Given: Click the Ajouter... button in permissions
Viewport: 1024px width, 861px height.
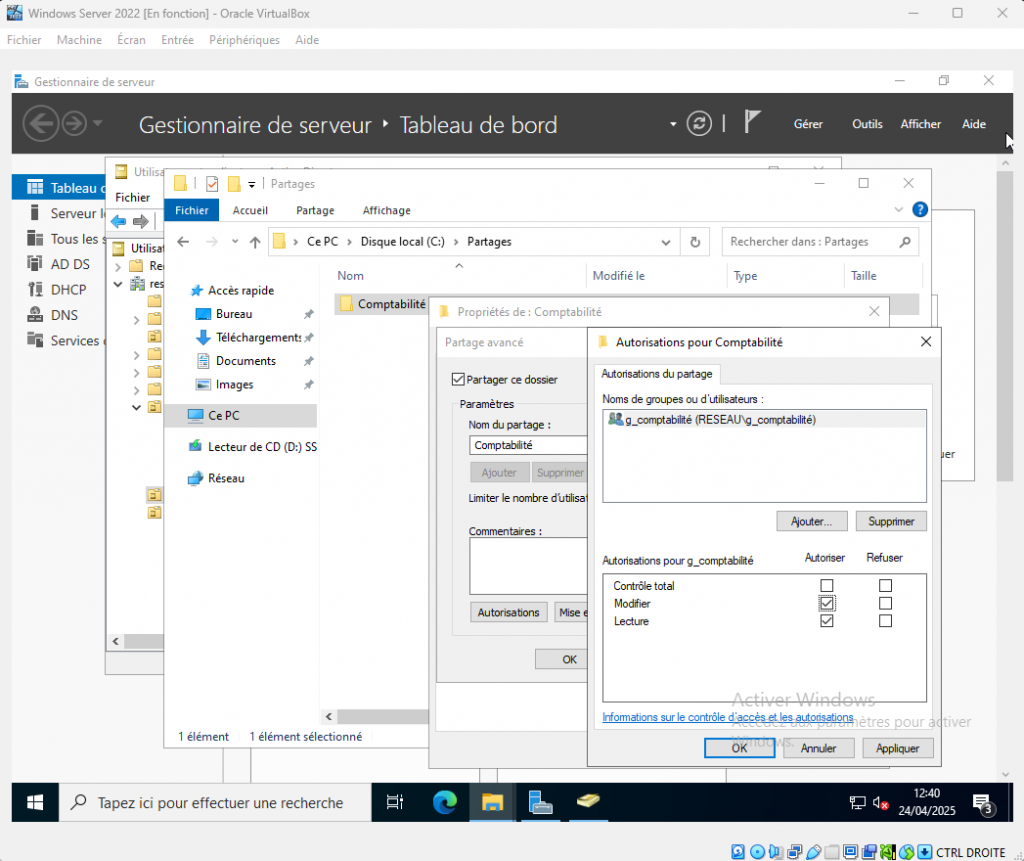Looking at the screenshot, I should 812,521.
